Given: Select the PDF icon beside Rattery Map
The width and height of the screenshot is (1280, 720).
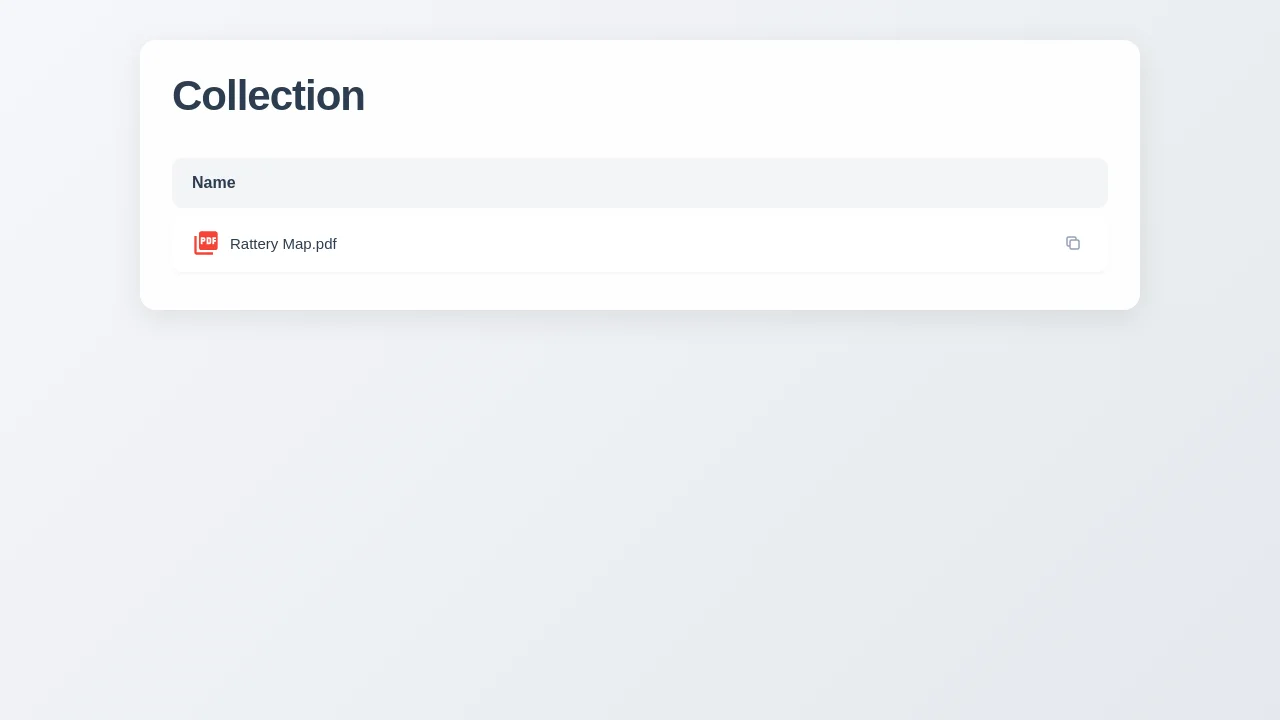Looking at the screenshot, I should pyautogui.click(x=206, y=243).
